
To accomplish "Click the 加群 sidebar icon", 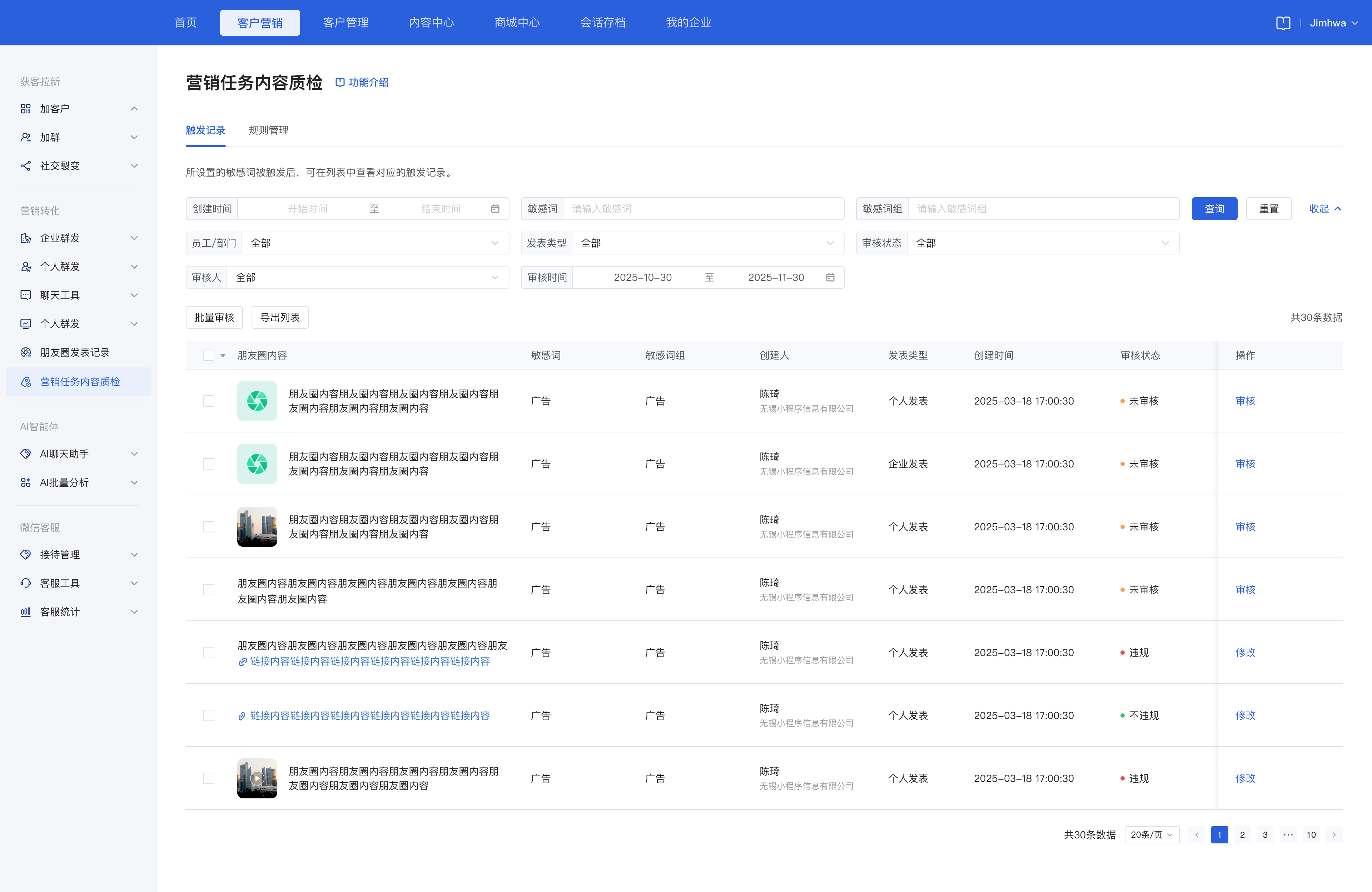I will pyautogui.click(x=25, y=137).
